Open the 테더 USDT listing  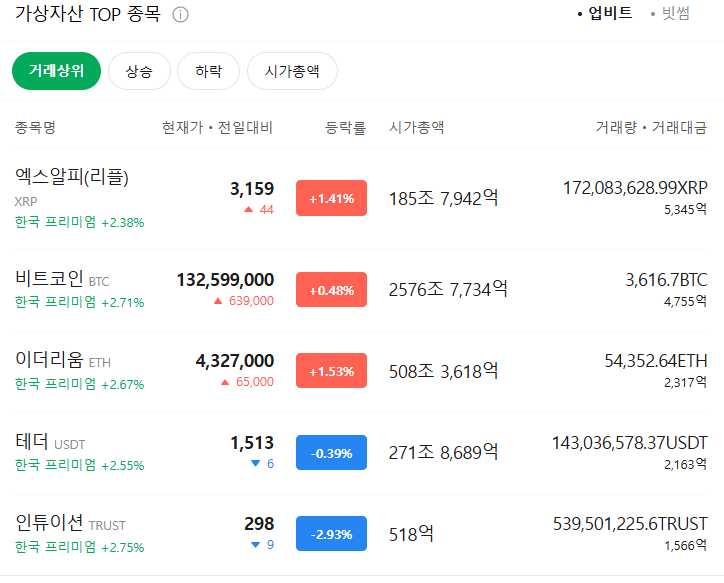[x=35, y=442]
